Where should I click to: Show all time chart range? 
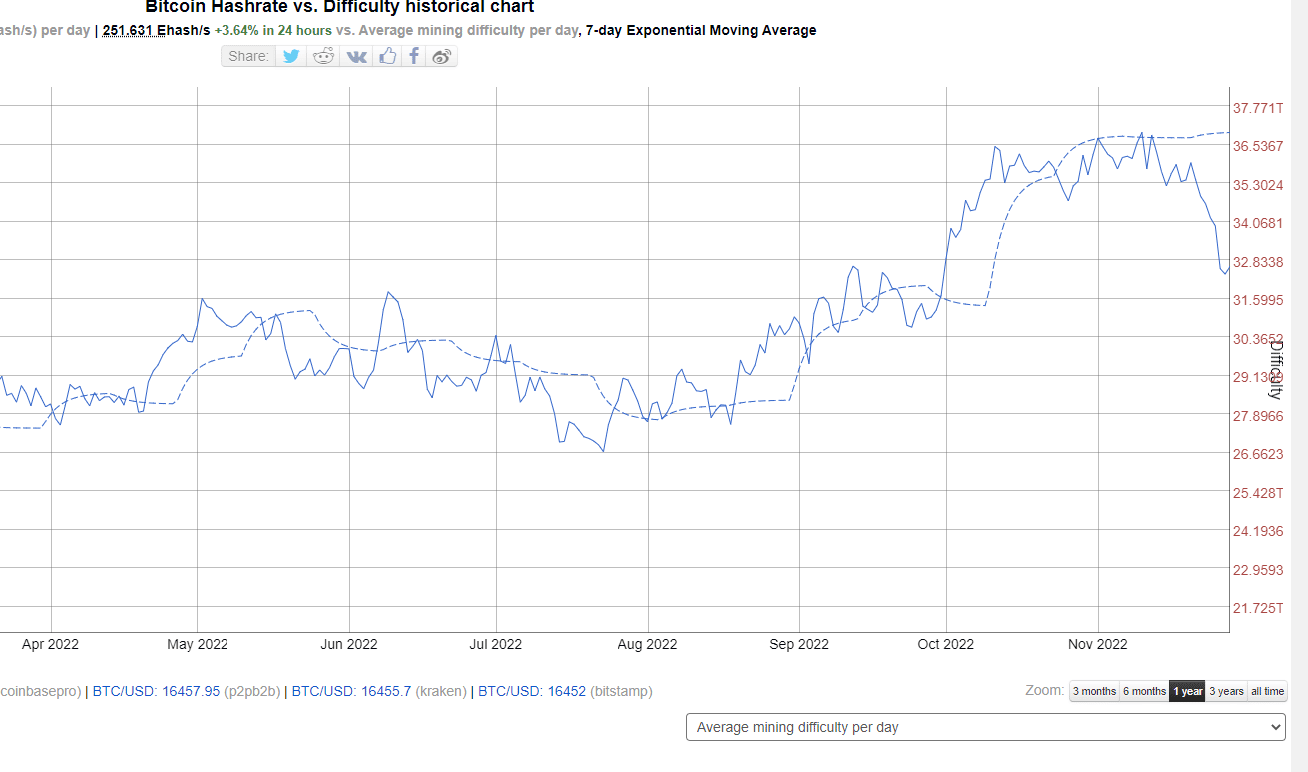1267,691
